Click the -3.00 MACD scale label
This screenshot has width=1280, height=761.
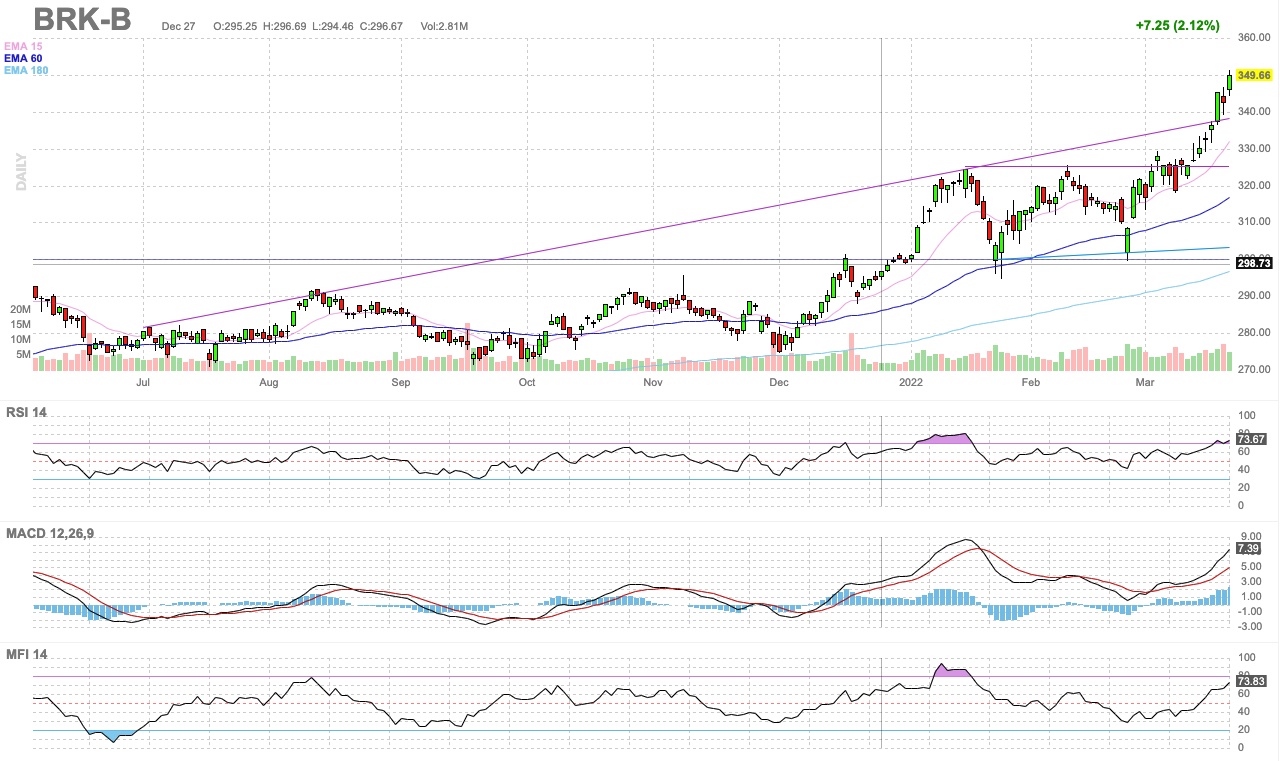(x=1250, y=627)
